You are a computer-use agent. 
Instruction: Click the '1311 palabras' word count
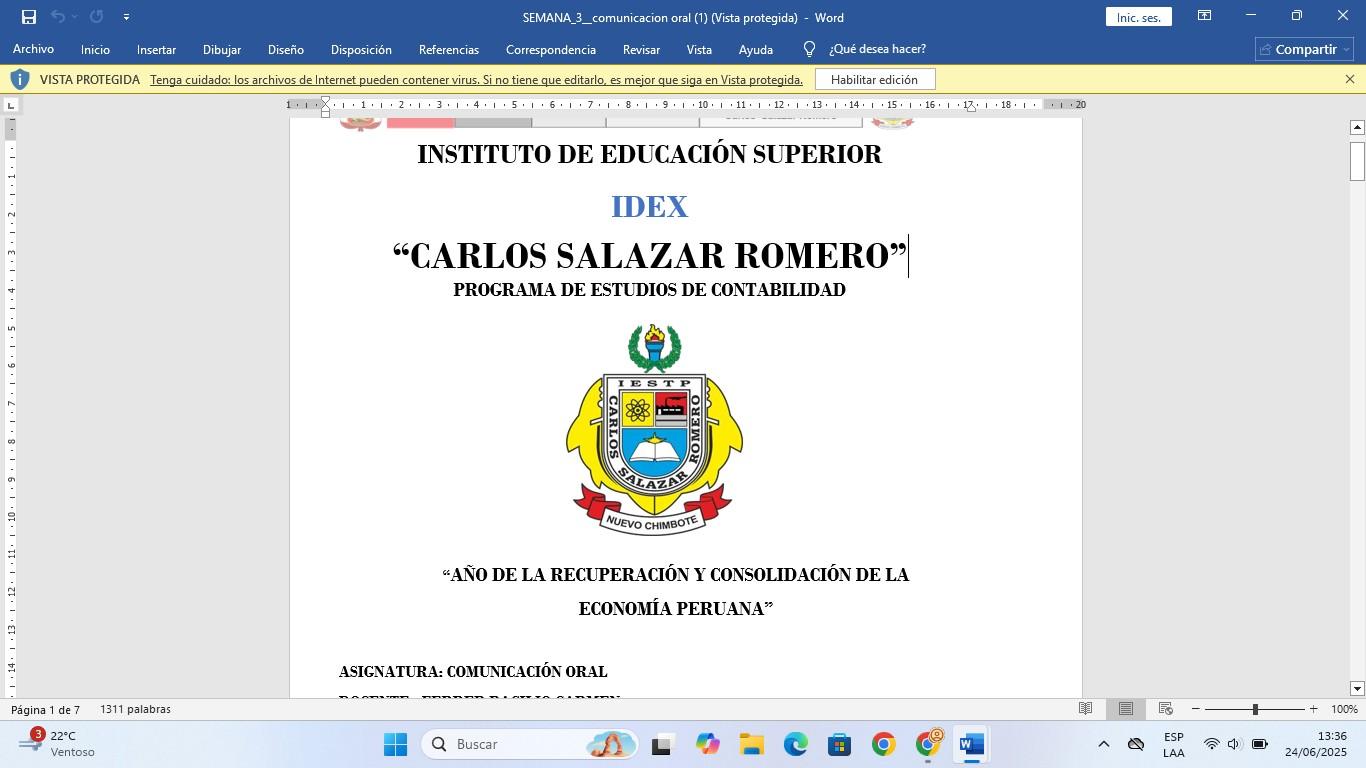(135, 709)
